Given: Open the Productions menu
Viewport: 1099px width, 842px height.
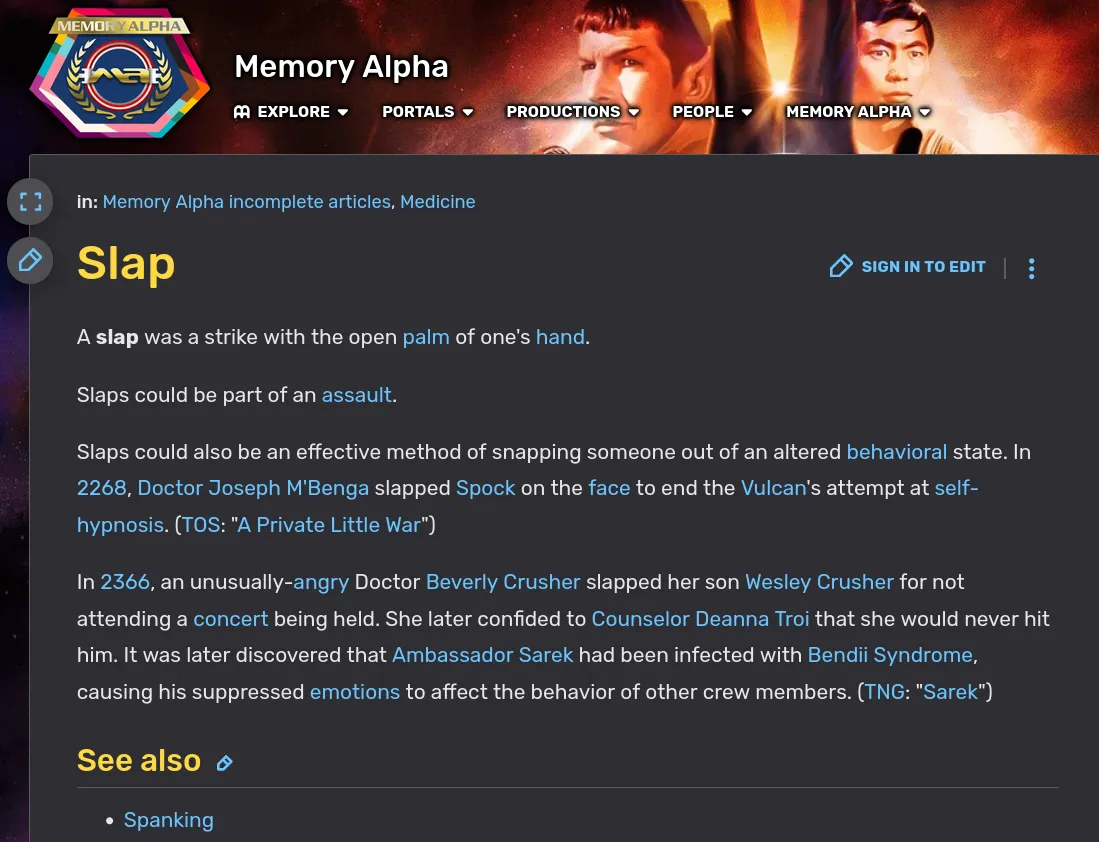Looking at the screenshot, I should click(563, 112).
